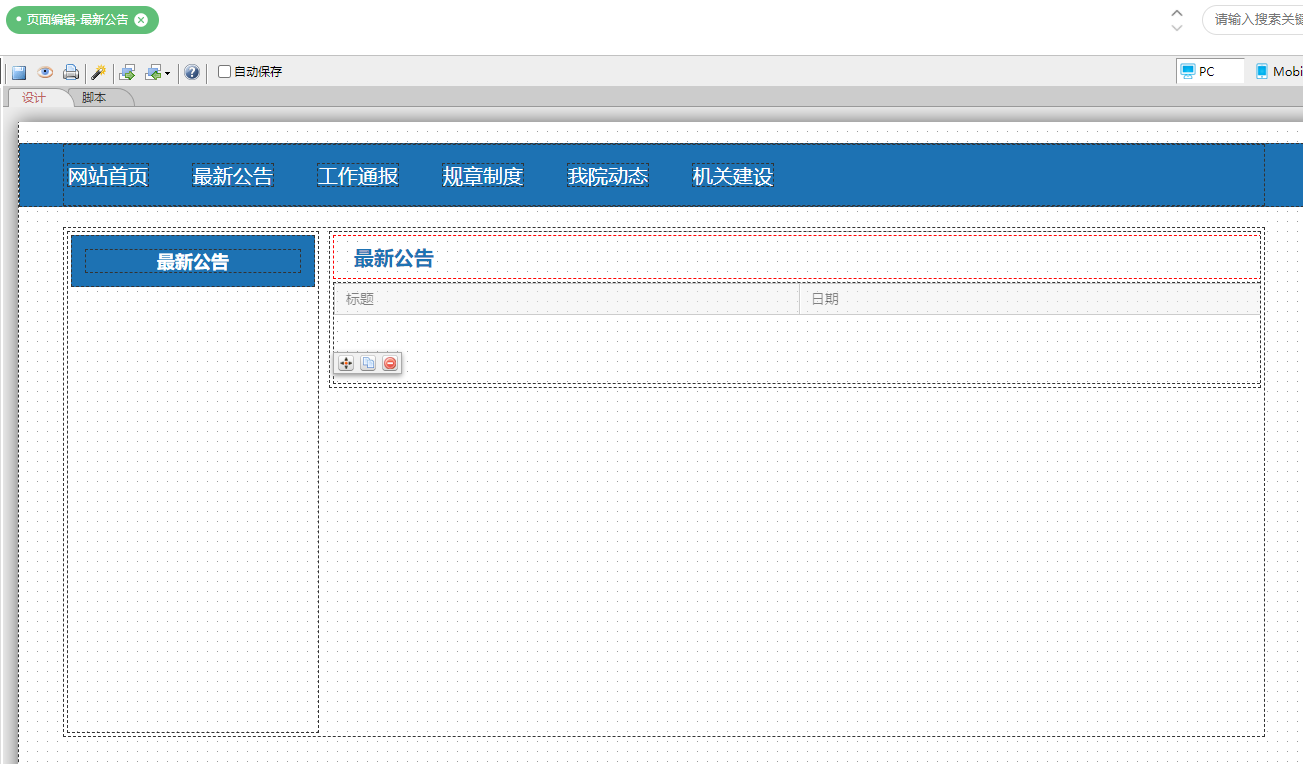Image resolution: width=1303 pixels, height=764 pixels.
Task: Click the 日期 table column header
Action: click(x=1030, y=299)
